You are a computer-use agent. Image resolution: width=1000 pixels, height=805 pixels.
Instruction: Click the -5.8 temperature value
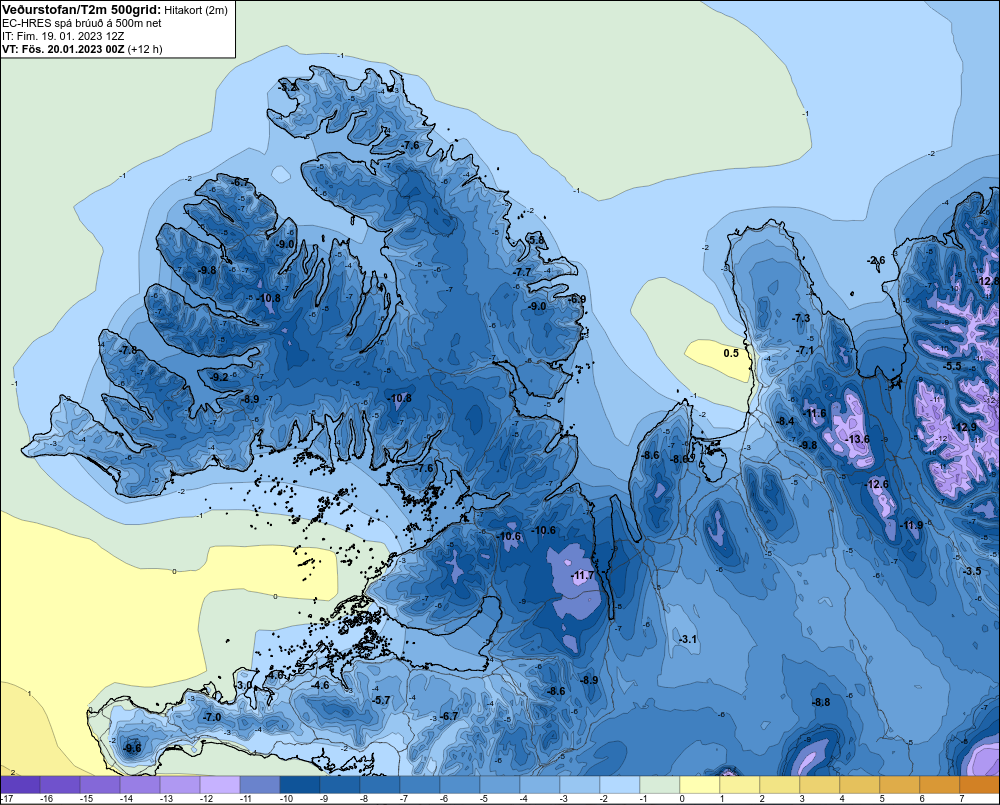pos(537,240)
